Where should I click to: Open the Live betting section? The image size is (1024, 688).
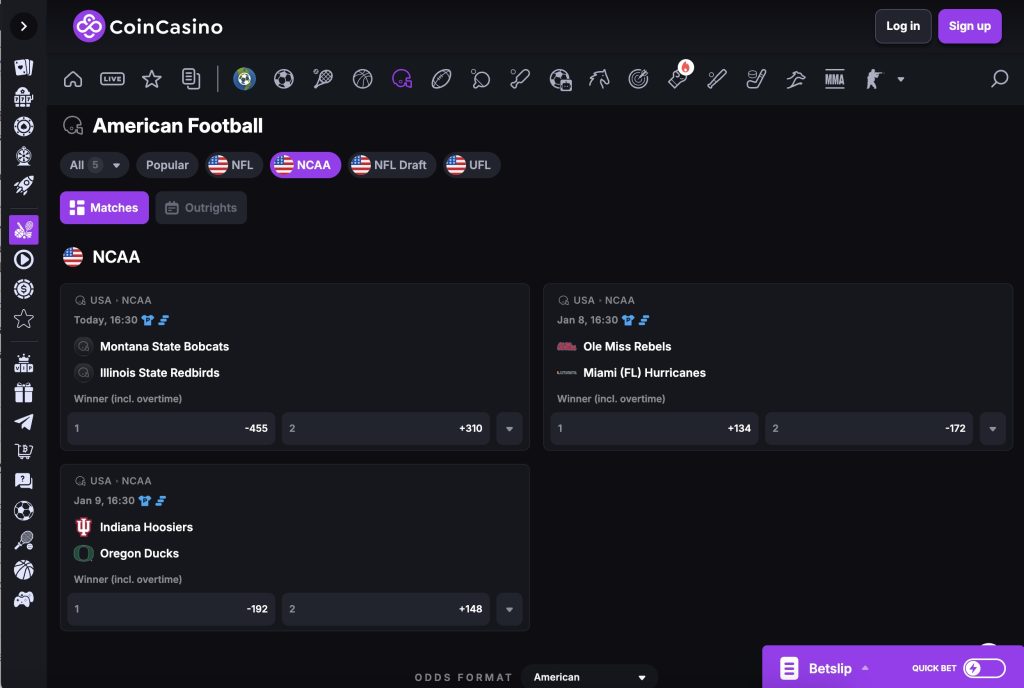[x=112, y=79]
